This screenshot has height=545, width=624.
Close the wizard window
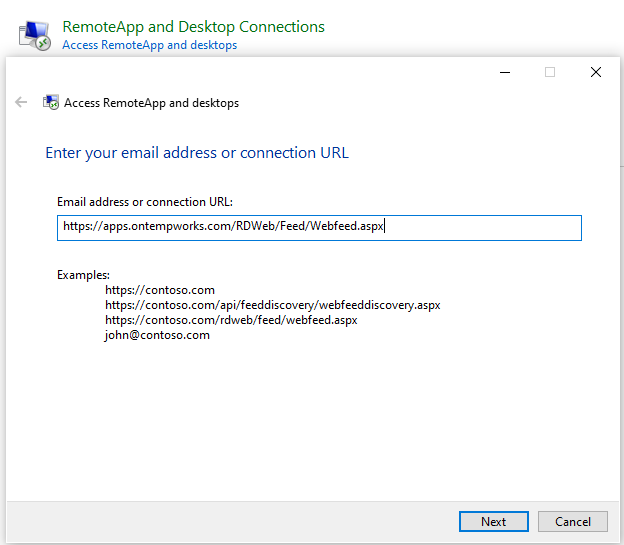click(x=596, y=72)
